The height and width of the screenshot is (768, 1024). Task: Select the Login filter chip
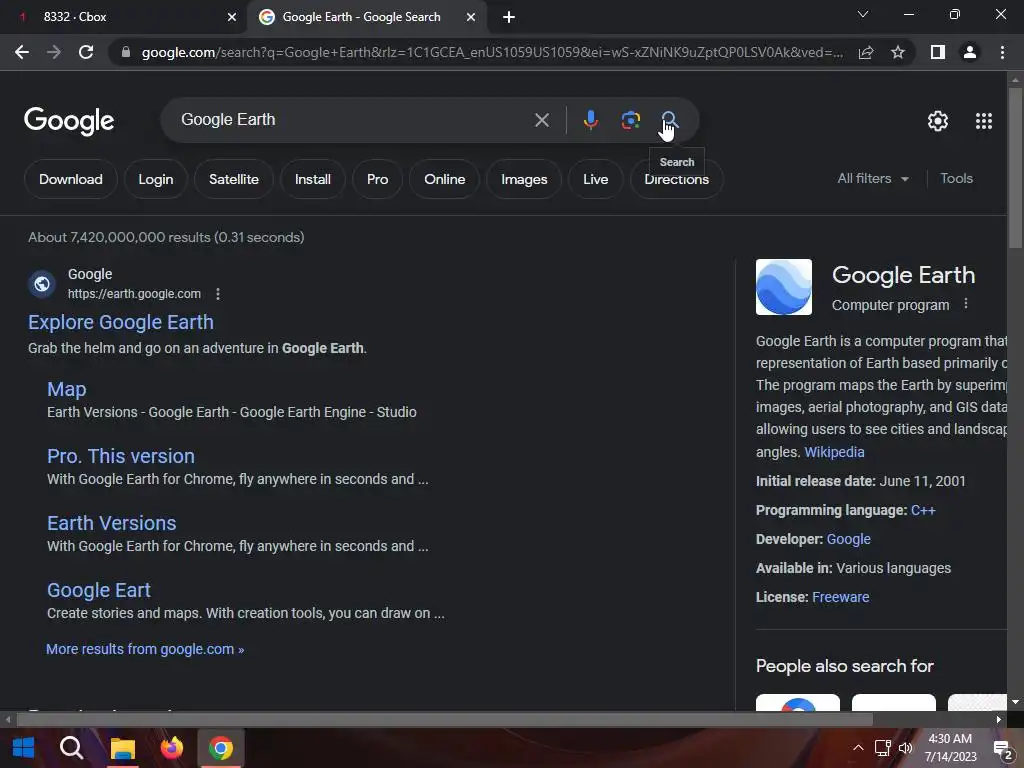click(155, 179)
